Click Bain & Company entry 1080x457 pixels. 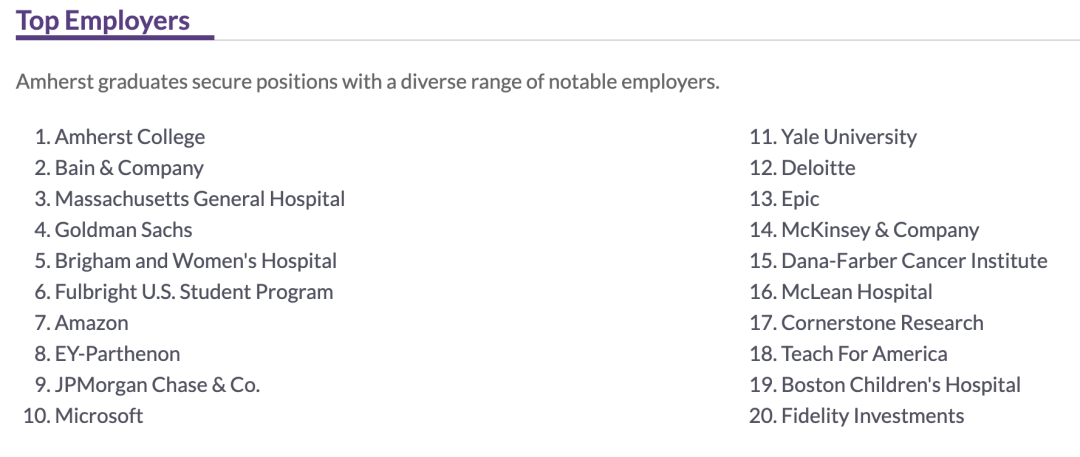128,168
